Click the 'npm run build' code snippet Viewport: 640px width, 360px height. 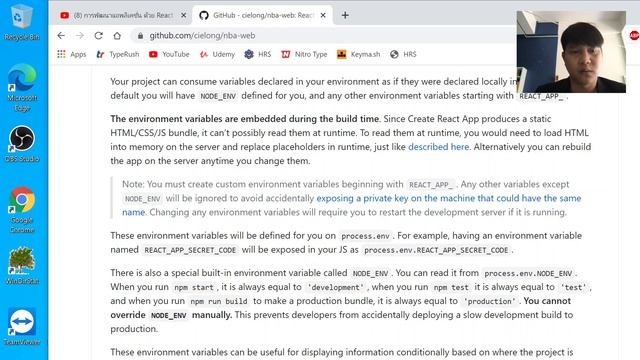point(219,301)
